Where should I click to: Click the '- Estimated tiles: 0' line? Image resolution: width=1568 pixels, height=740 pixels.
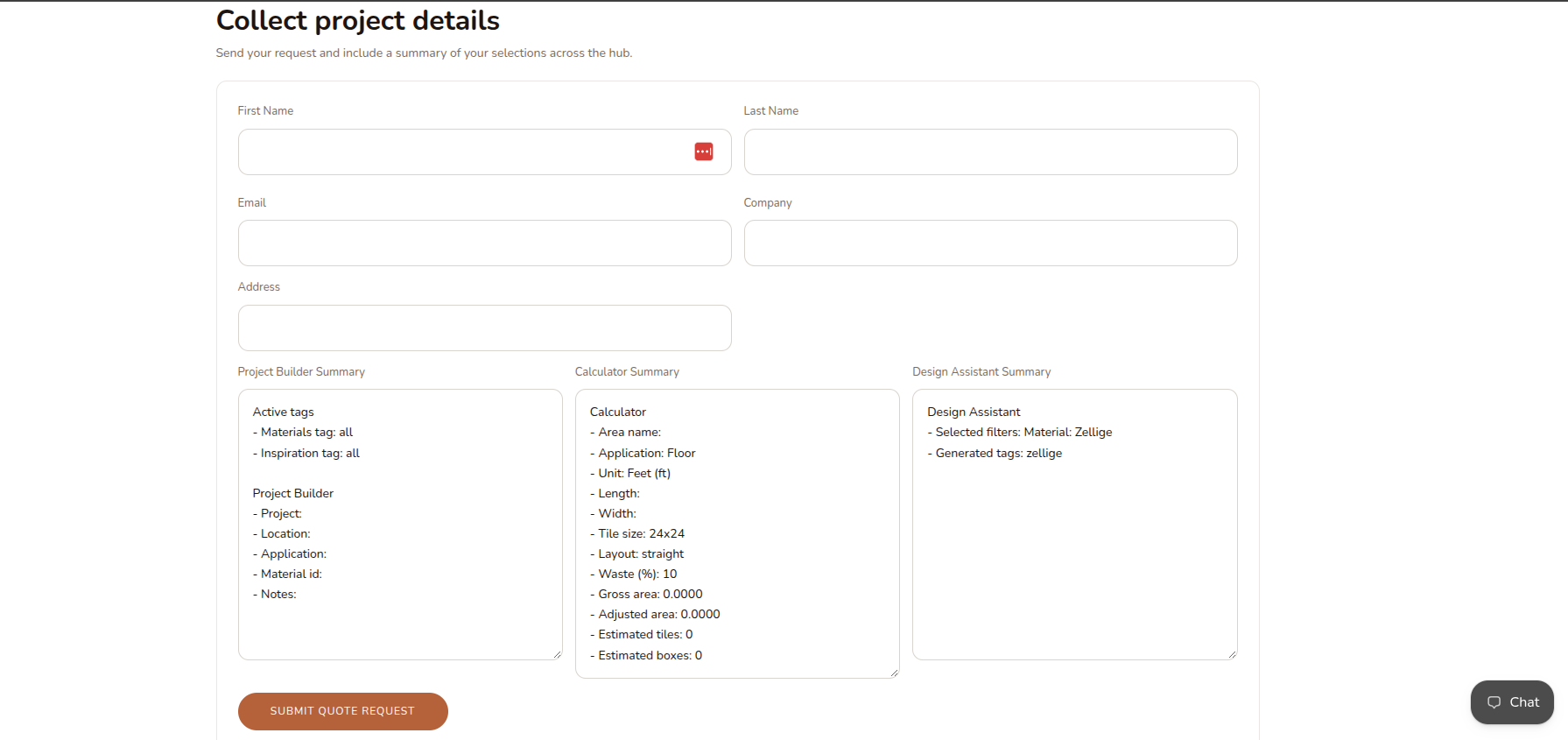pos(642,635)
